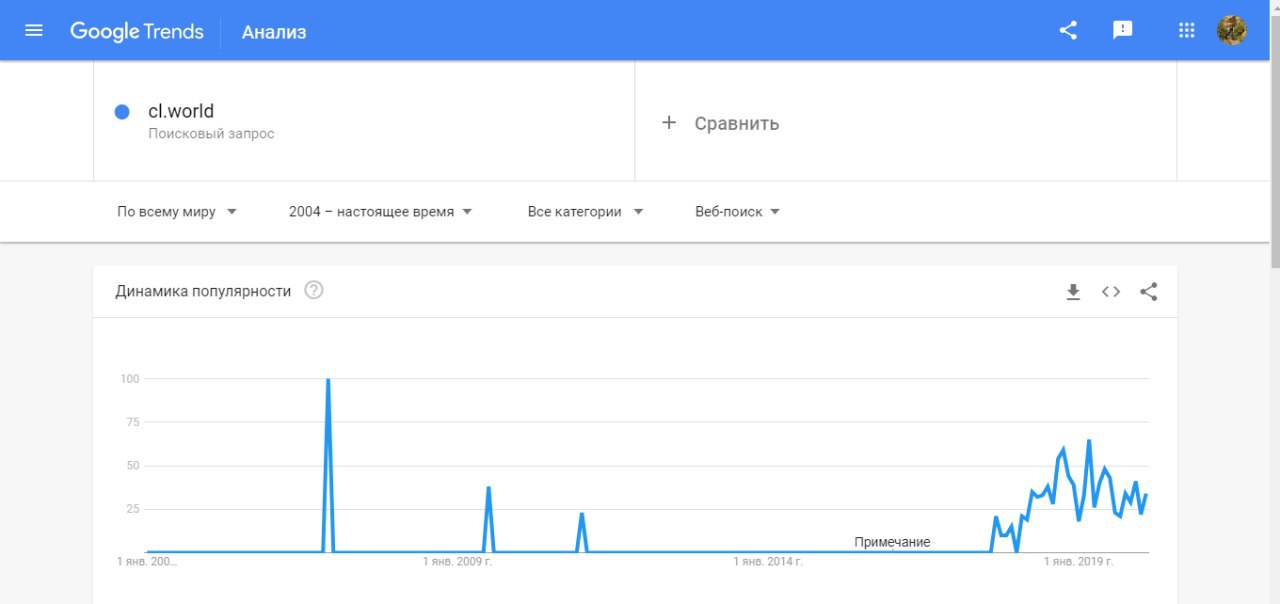Click the blue dot beside cl.world
Viewport: 1280px width, 604px height.
(122, 112)
